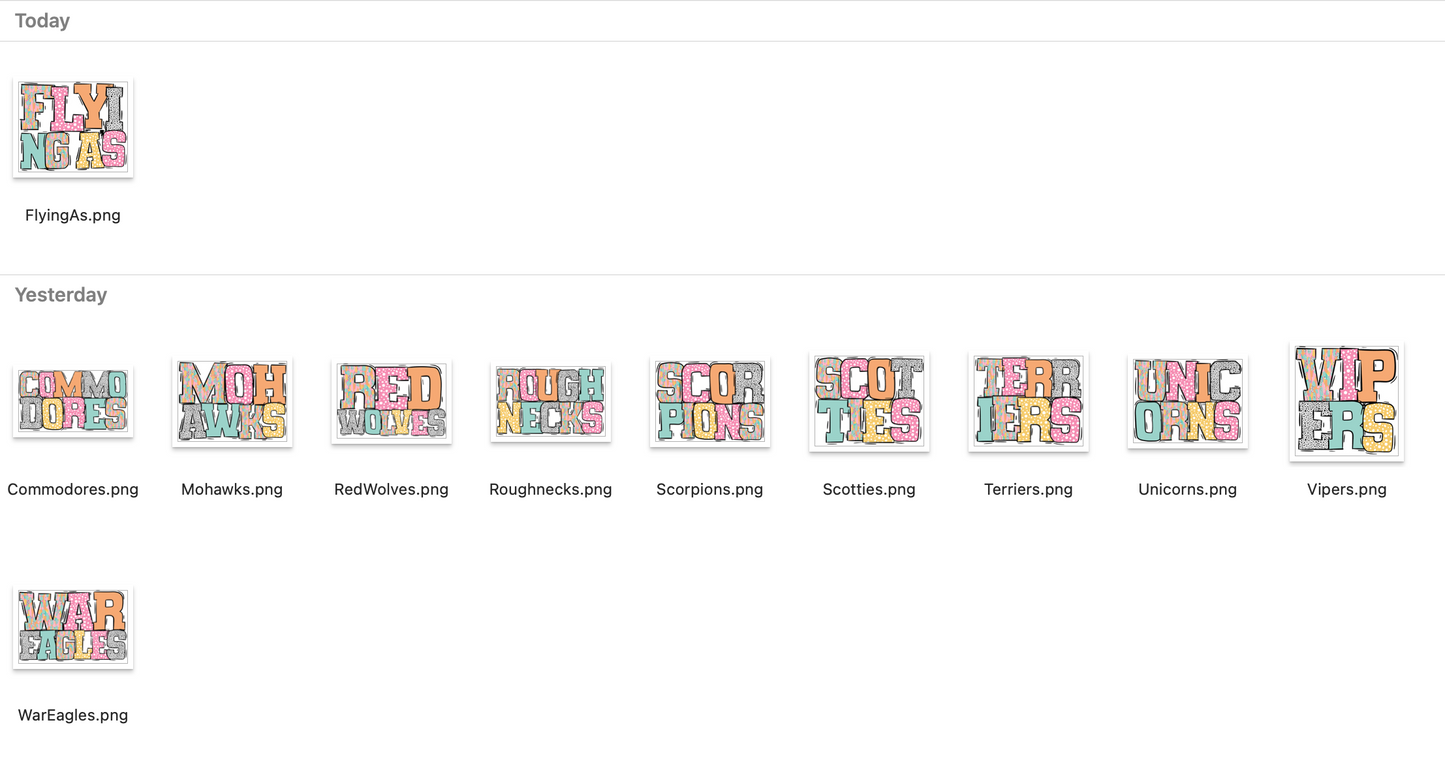Click the Scorpions image thumbnail
This screenshot has width=1445, height=761.
(x=709, y=401)
